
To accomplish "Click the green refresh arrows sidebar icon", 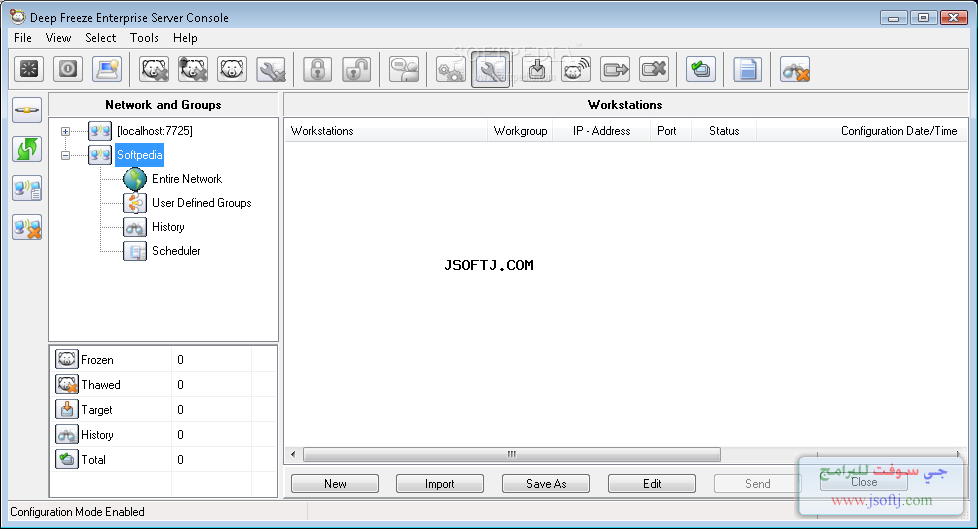I will (27, 149).
